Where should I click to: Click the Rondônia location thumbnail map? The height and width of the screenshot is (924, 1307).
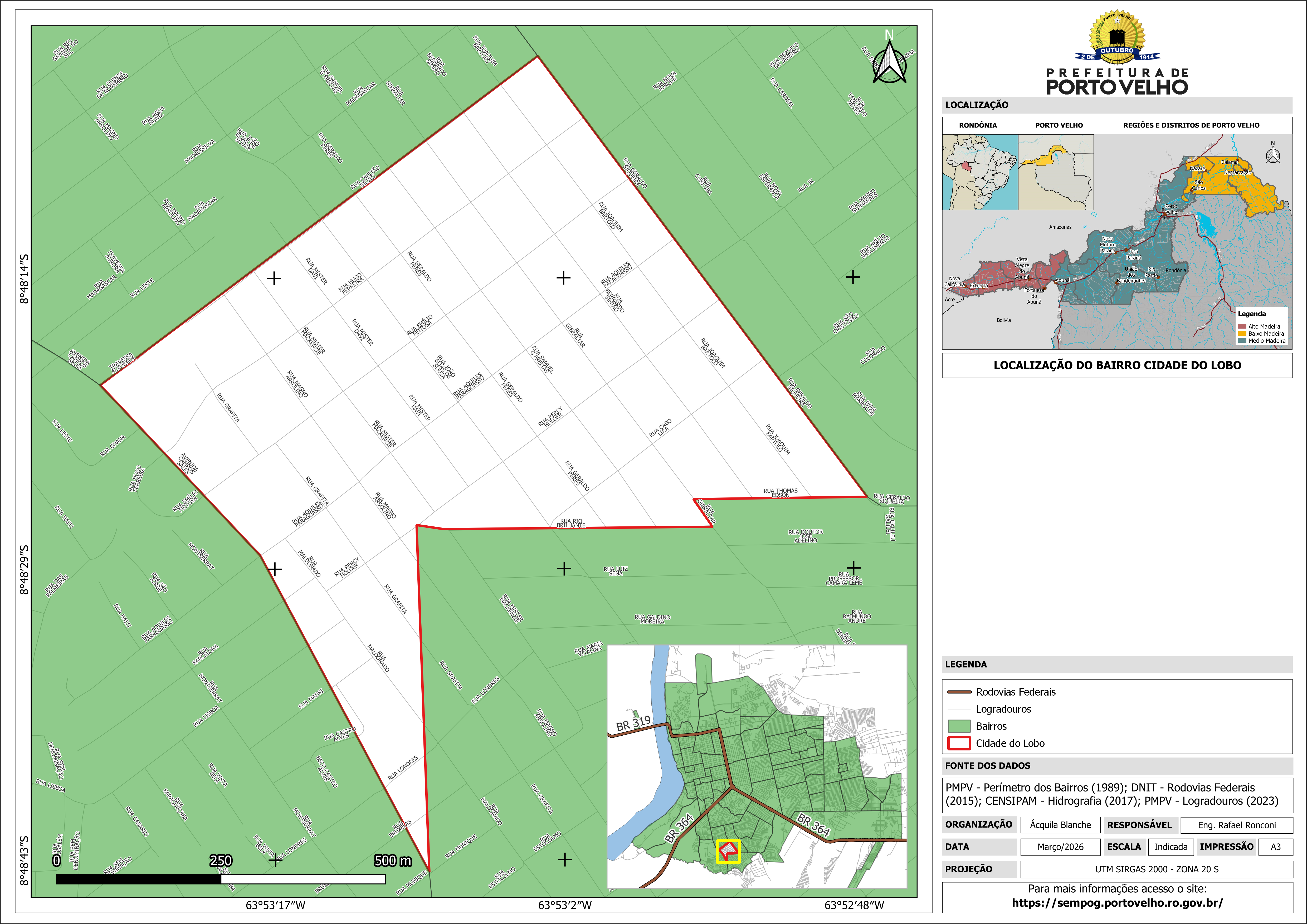coord(980,172)
